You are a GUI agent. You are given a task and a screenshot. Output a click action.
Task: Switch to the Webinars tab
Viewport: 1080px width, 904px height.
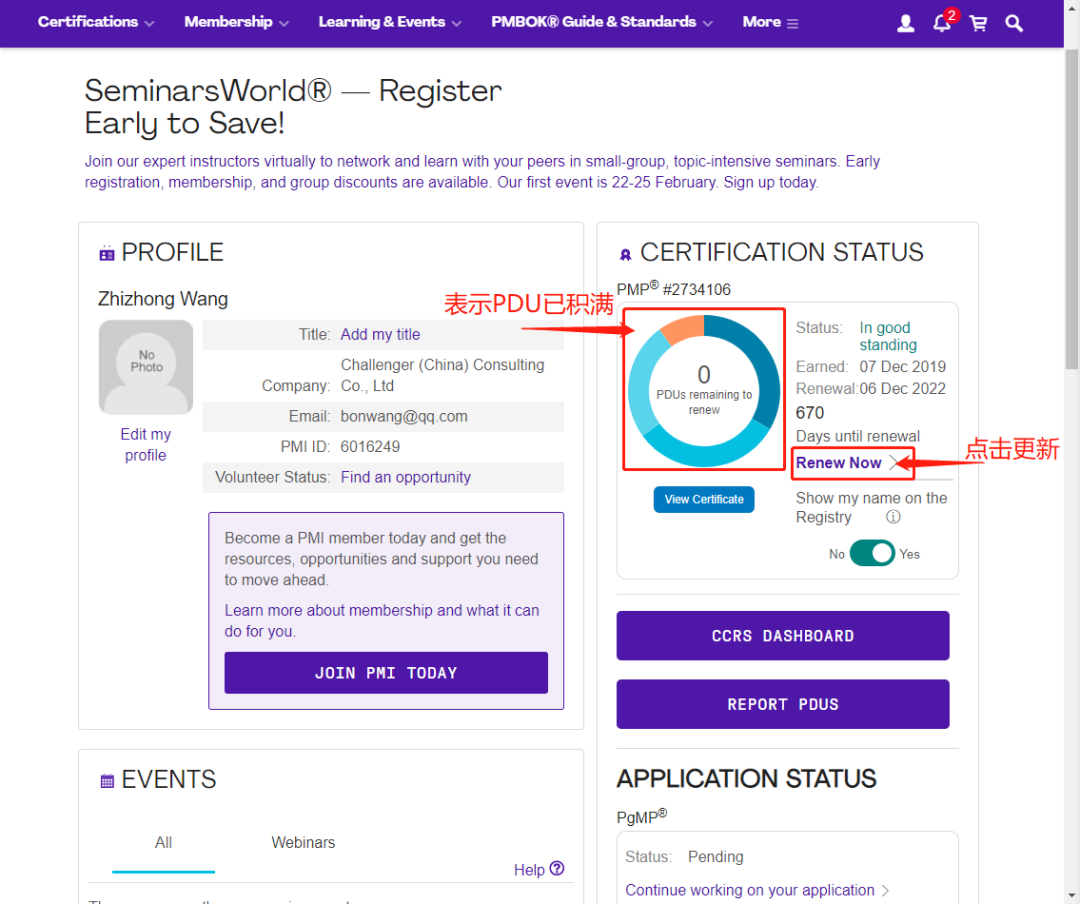(303, 843)
